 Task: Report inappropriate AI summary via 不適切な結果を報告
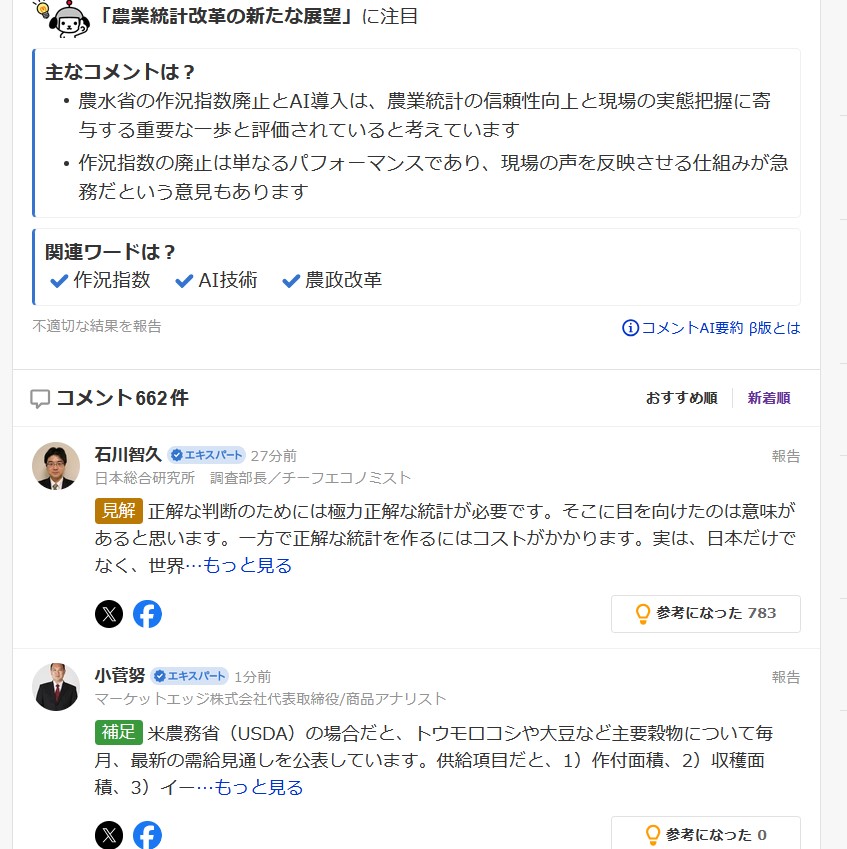pos(97,326)
